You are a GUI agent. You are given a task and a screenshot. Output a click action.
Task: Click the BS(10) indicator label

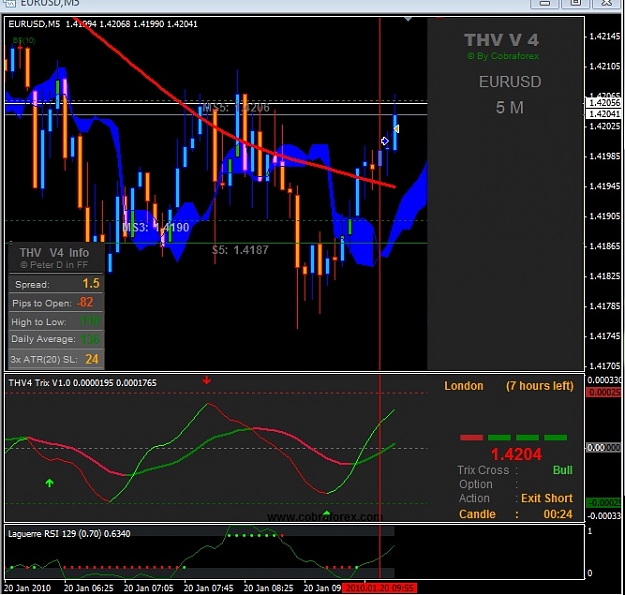click(24, 40)
